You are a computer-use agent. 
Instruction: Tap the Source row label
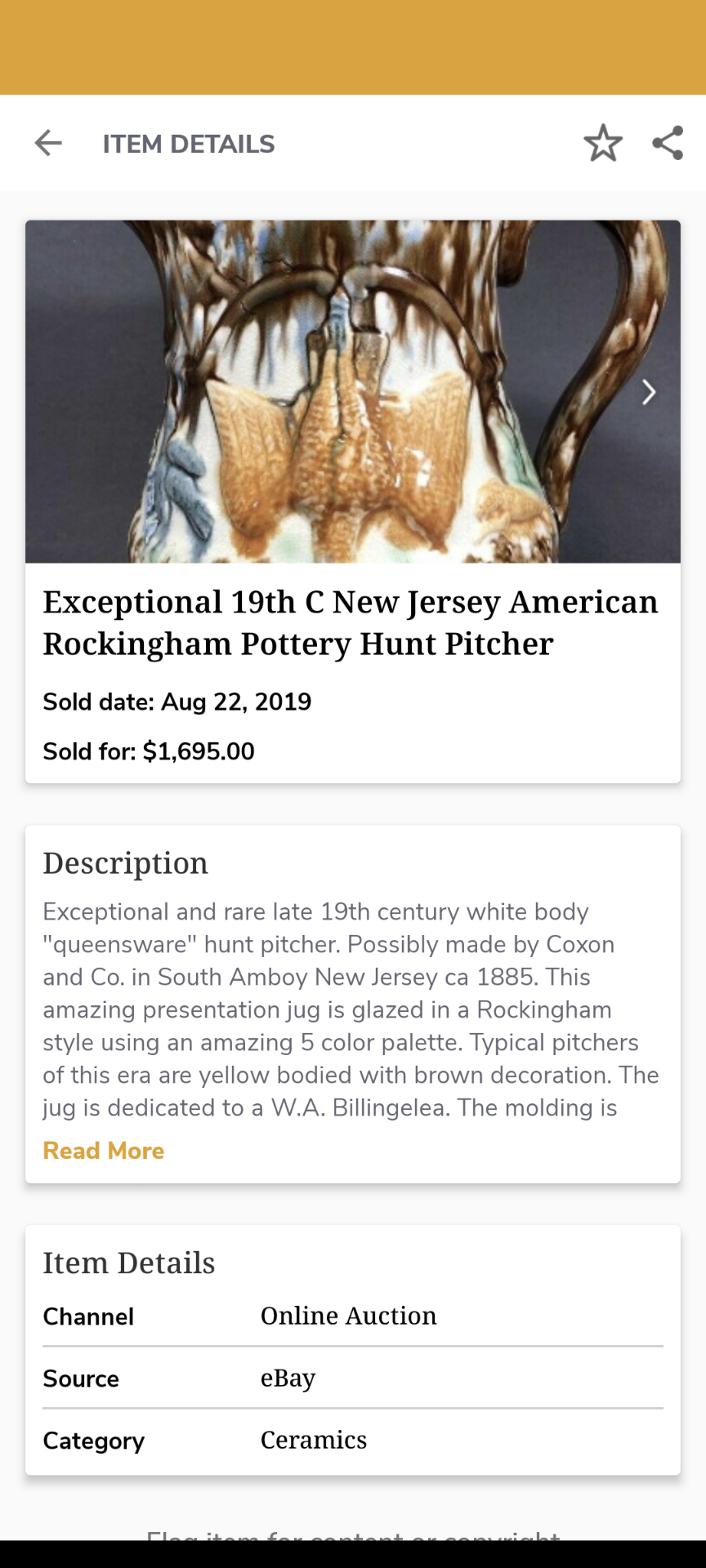tap(81, 1379)
